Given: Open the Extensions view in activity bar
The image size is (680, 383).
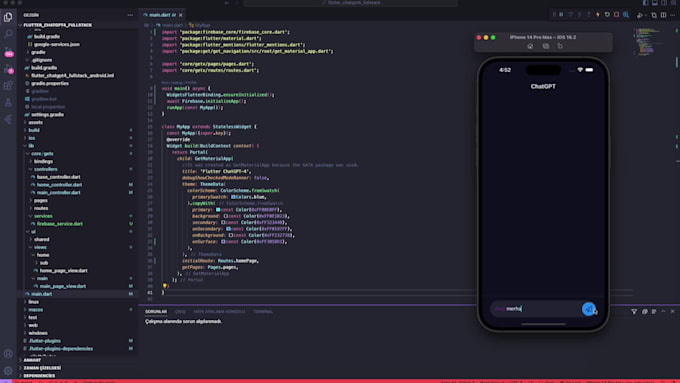Looking at the screenshot, I should [x=8, y=85].
